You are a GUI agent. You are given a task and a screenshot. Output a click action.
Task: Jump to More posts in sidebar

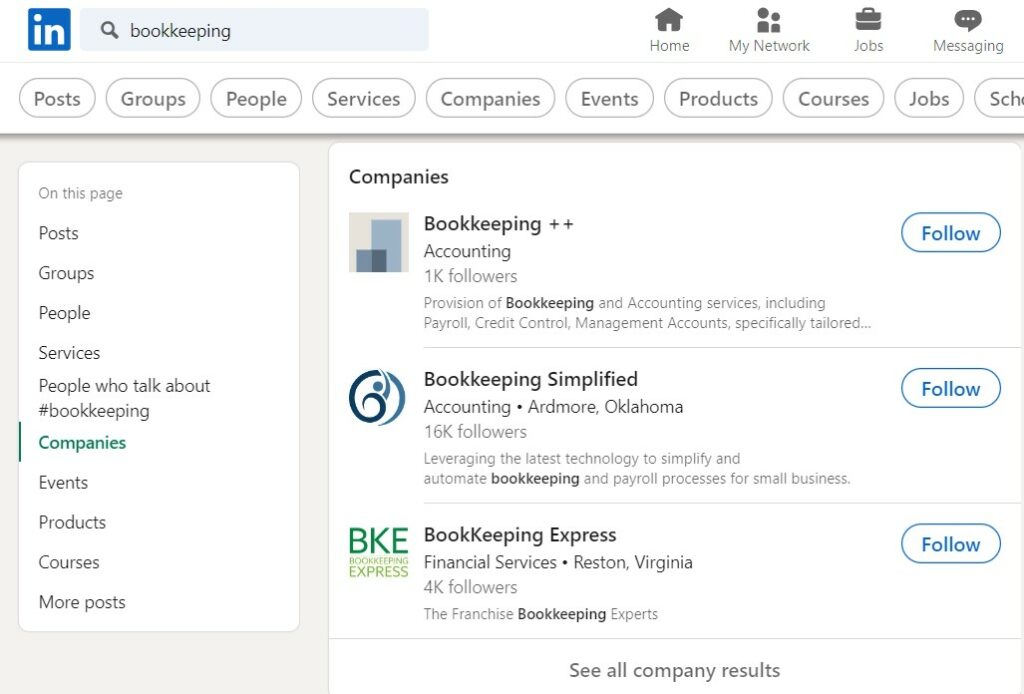82,602
